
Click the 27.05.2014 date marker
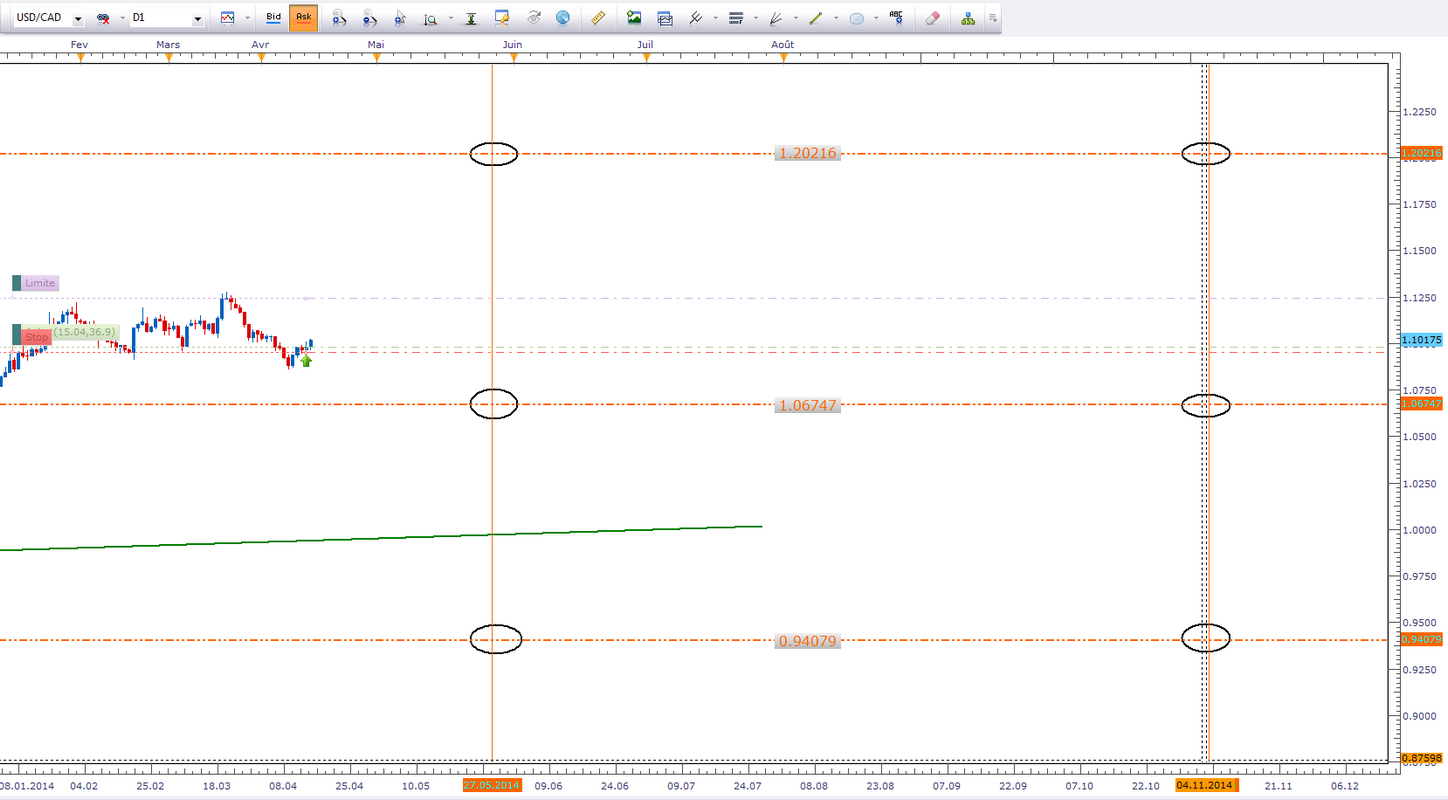click(492, 786)
